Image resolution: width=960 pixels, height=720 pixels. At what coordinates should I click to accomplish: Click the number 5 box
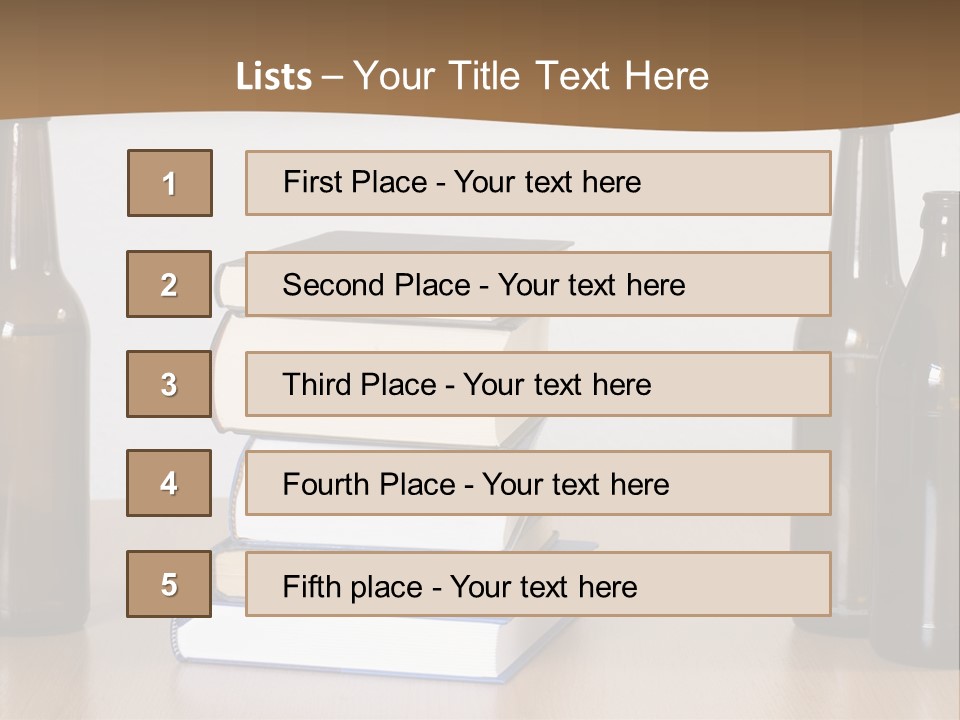point(169,584)
